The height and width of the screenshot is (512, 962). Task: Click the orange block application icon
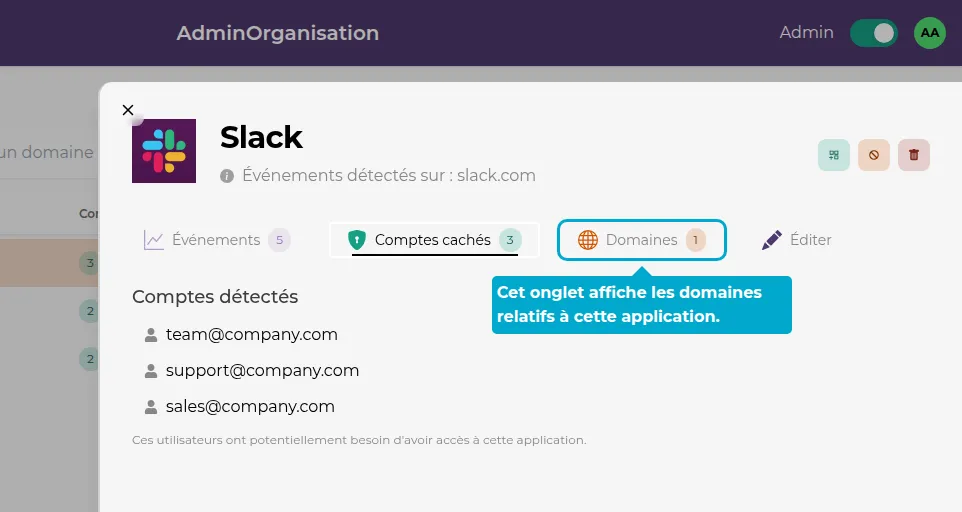(x=874, y=155)
